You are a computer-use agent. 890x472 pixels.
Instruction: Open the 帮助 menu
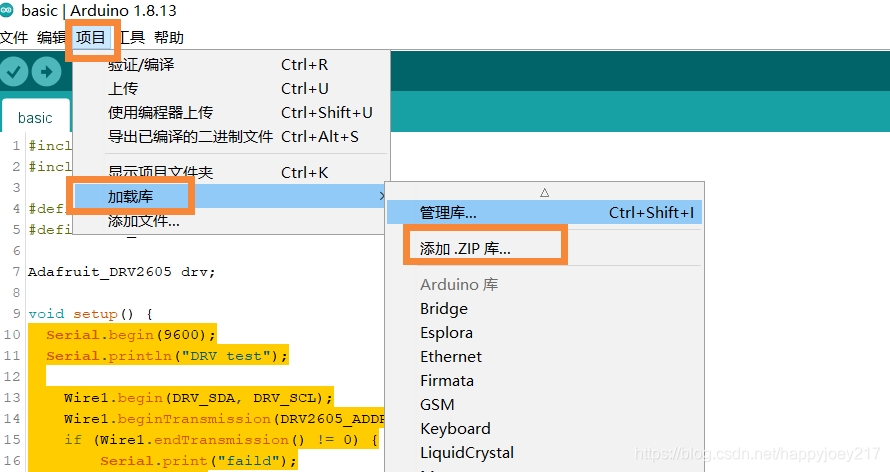tap(169, 37)
